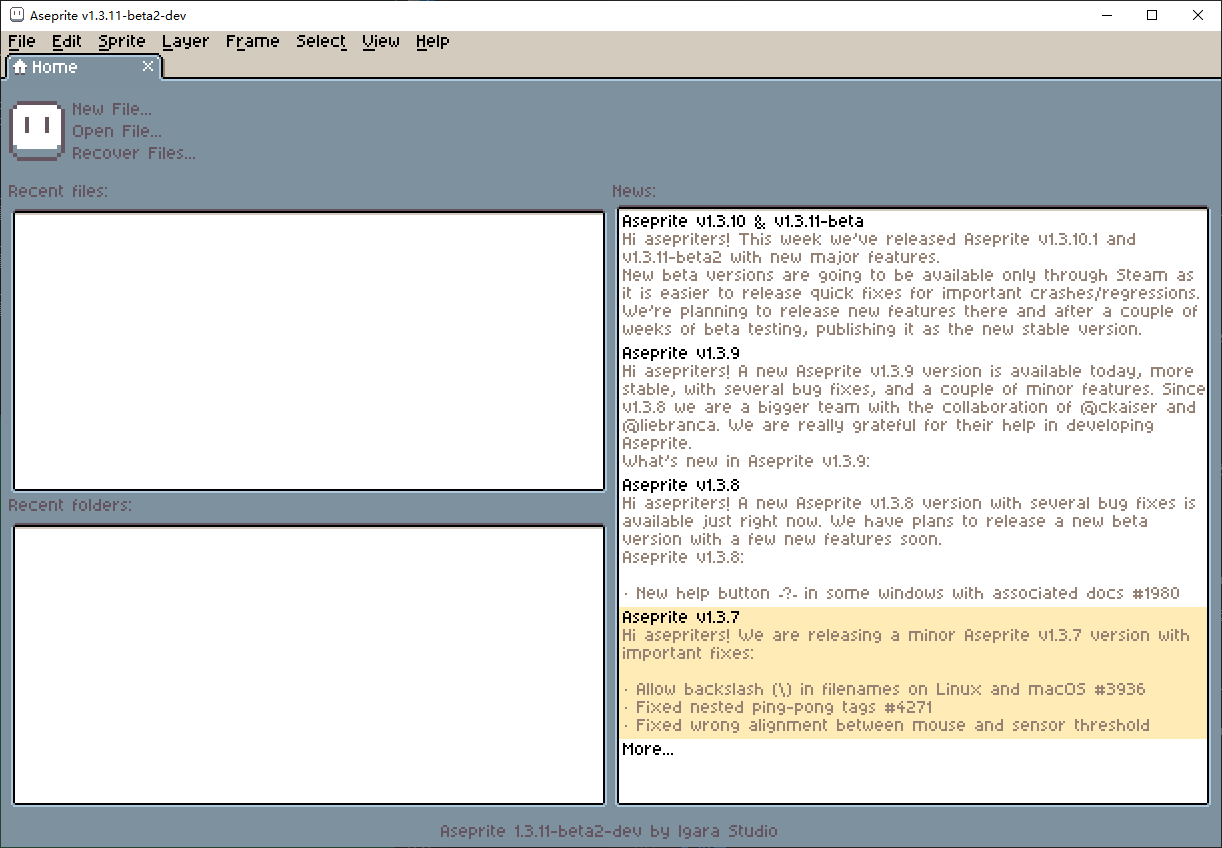Click More... at the news list bottom
Screen dimensions: 1222x848
(x=648, y=749)
